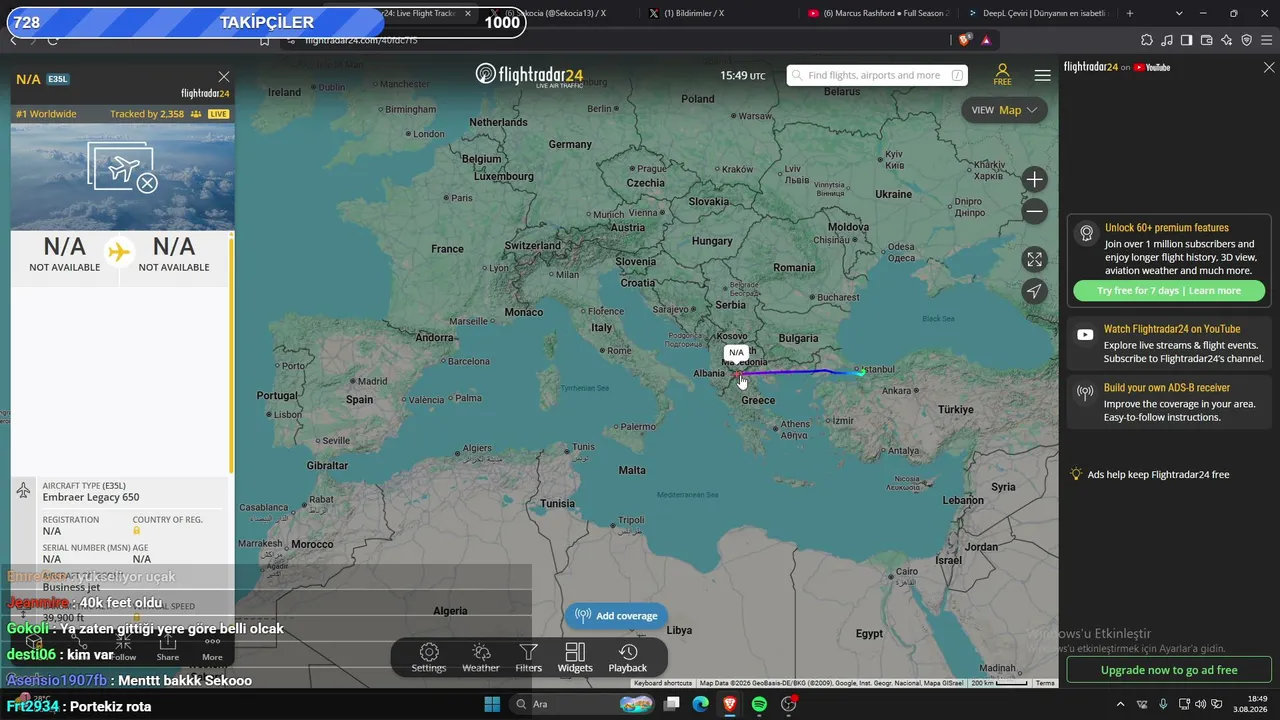Click Try free for 7 days button

pyautogui.click(x=1168, y=291)
